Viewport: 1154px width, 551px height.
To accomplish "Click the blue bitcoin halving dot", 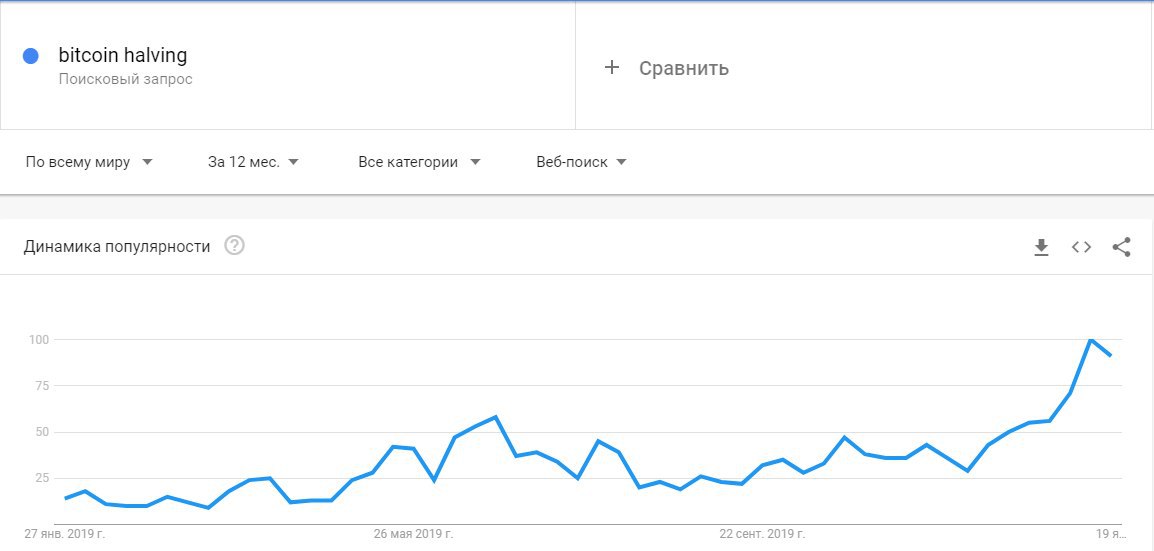I will coord(31,56).
